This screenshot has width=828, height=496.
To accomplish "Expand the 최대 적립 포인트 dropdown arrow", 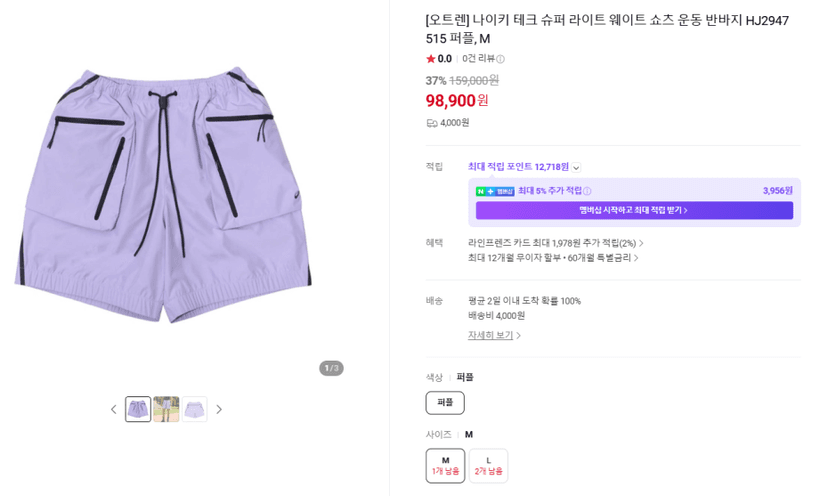I will [576, 167].
